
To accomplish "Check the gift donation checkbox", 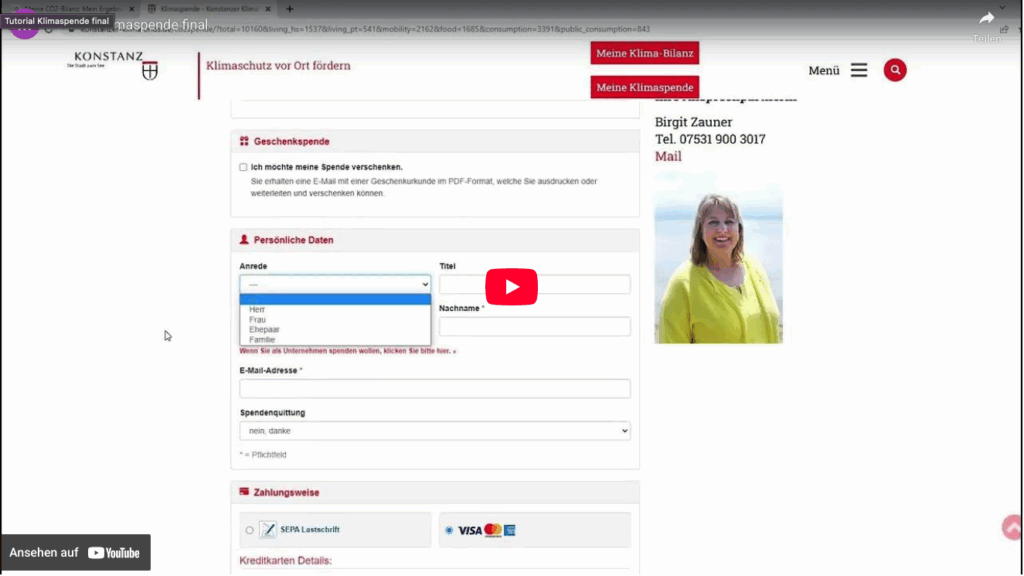I will [x=243, y=167].
